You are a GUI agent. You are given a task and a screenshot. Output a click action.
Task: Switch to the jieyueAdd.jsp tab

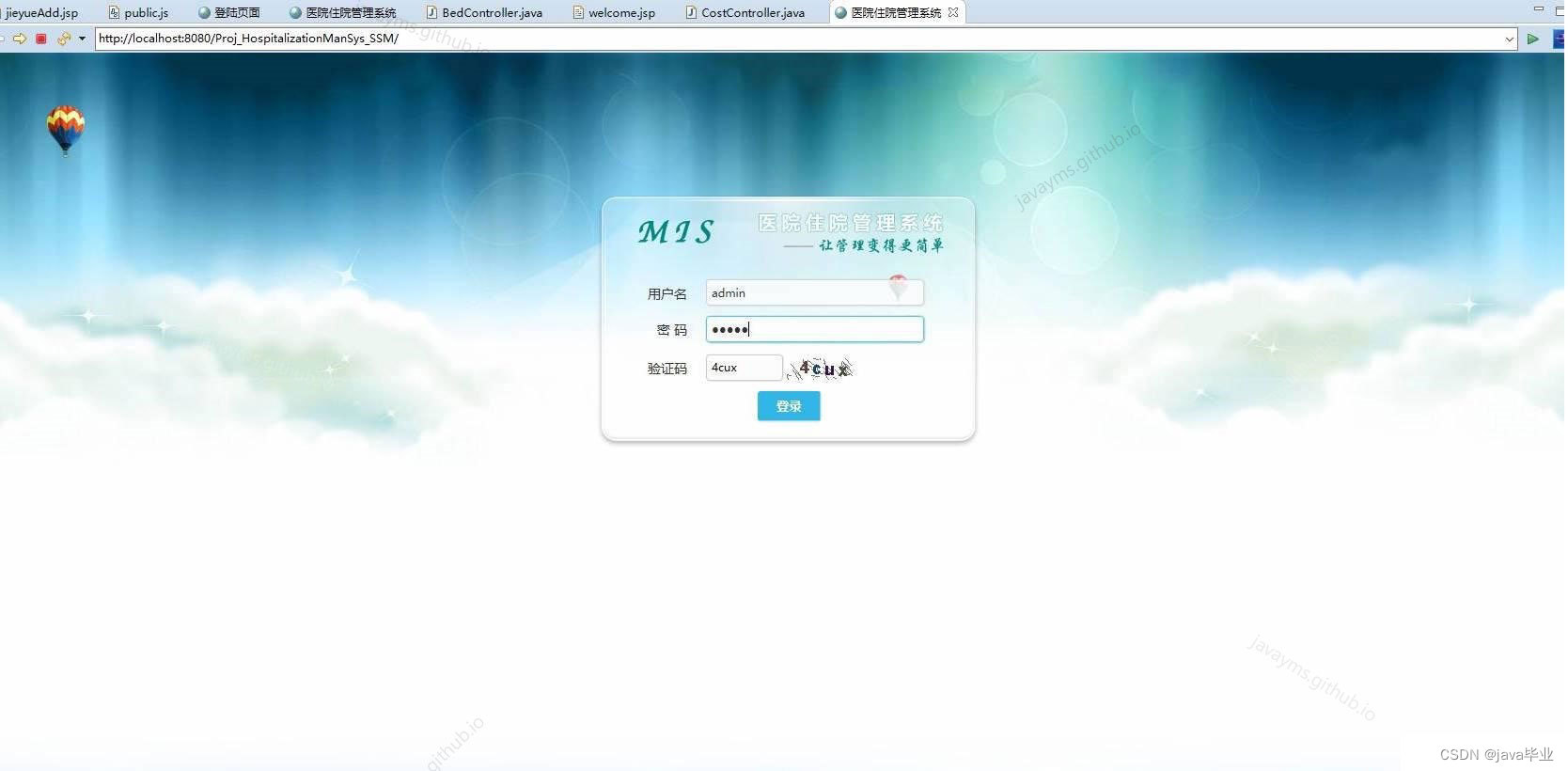(x=42, y=12)
